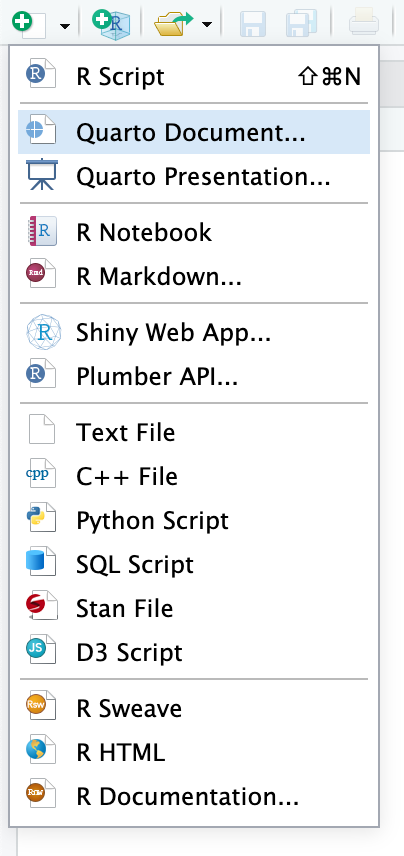Click the Quarto Presentation easel icon
Viewport: 404px width, 856px height.
[41, 175]
